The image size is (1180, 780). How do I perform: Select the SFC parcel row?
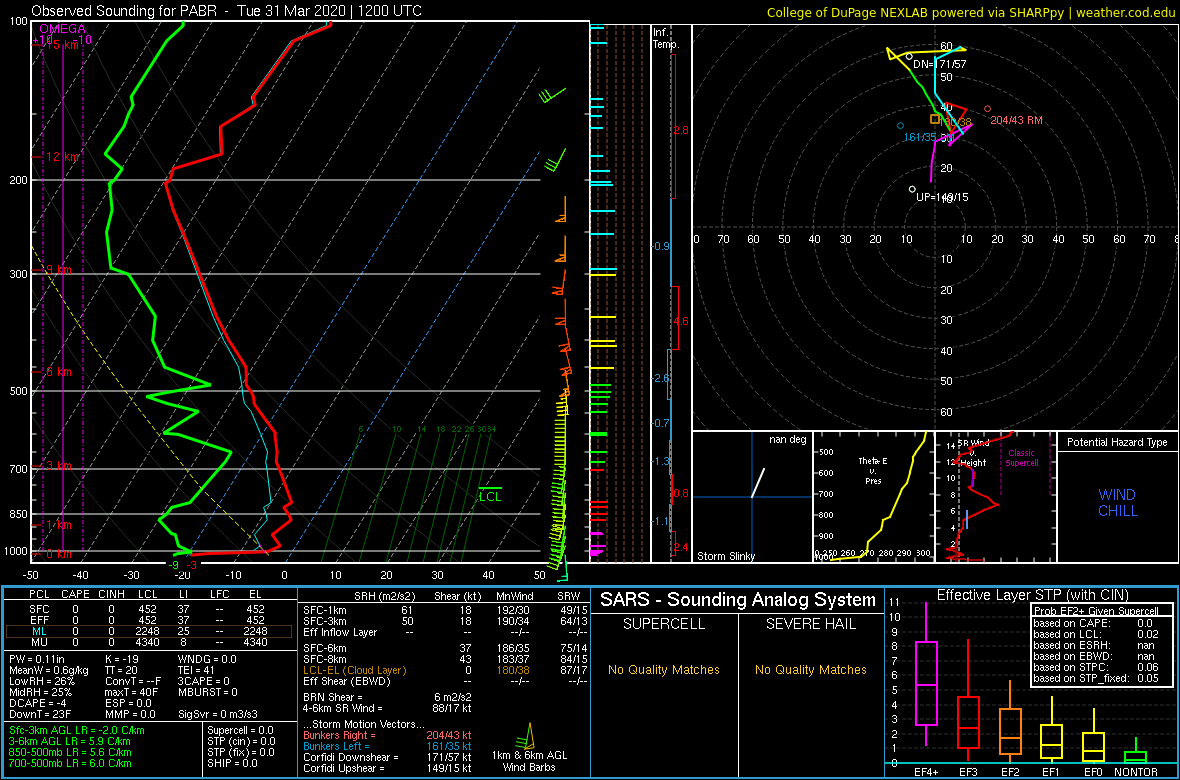click(x=148, y=610)
